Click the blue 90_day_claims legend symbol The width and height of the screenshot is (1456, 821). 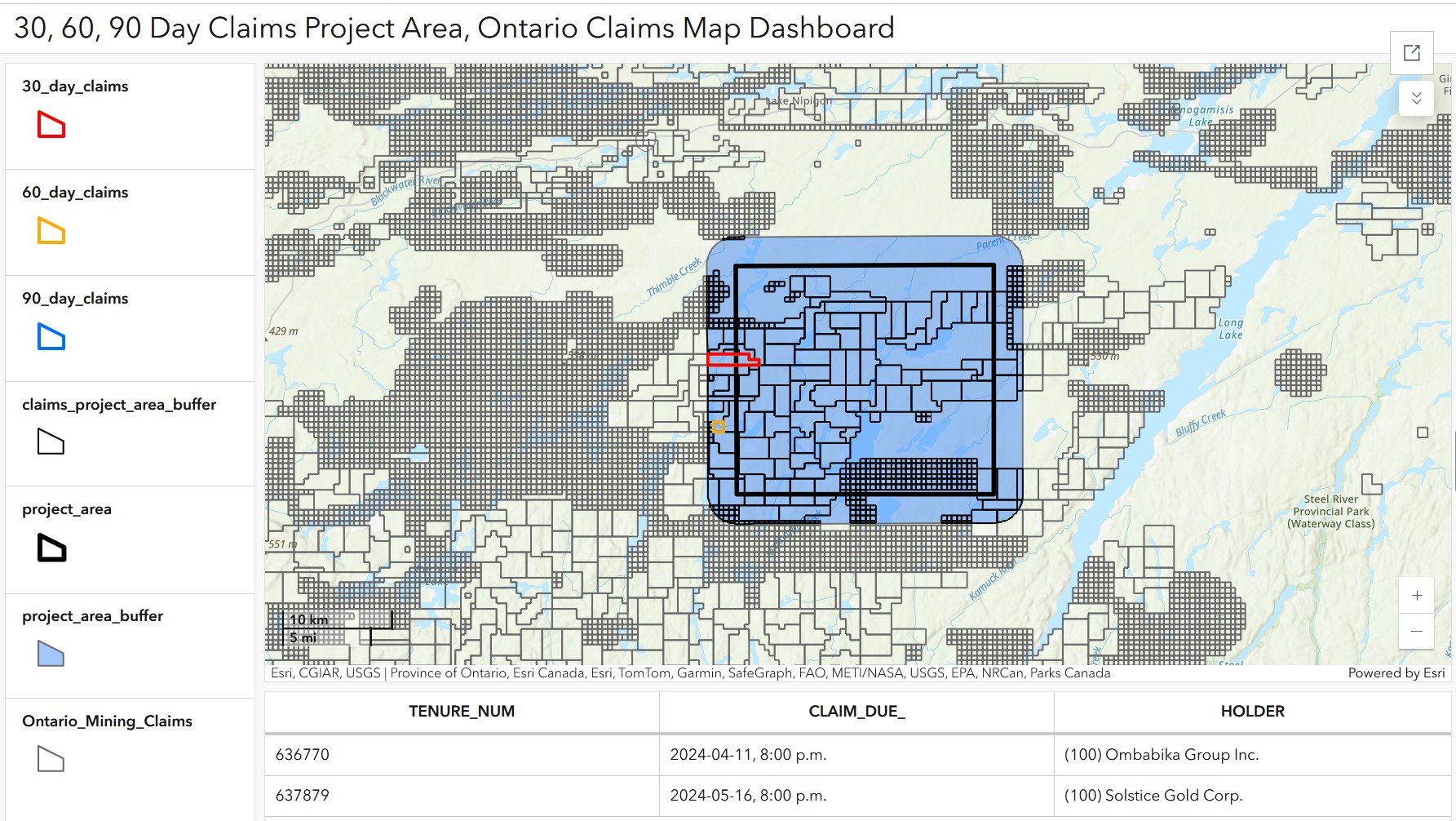[51, 337]
